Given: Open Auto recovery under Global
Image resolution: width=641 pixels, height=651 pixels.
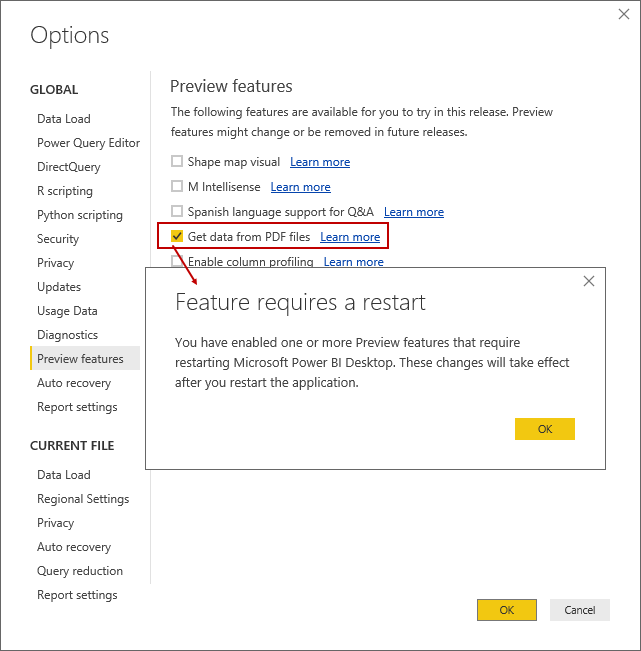Looking at the screenshot, I should tap(74, 383).
